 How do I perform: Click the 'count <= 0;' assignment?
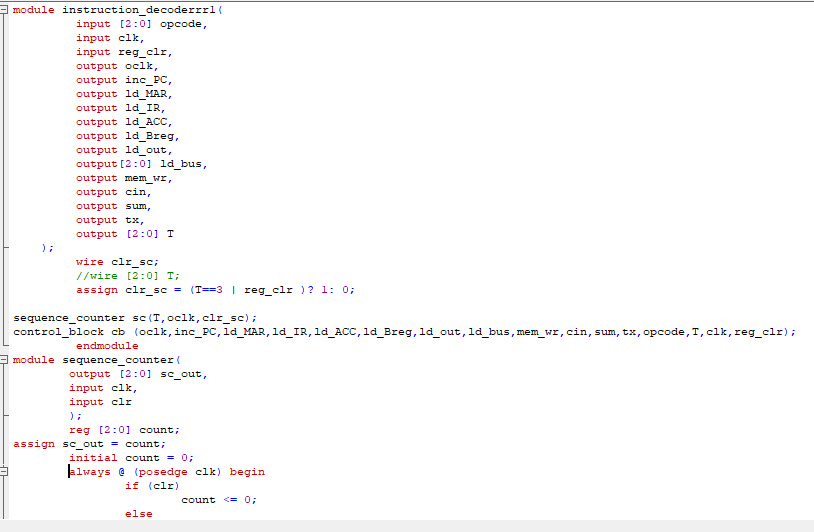(x=219, y=500)
